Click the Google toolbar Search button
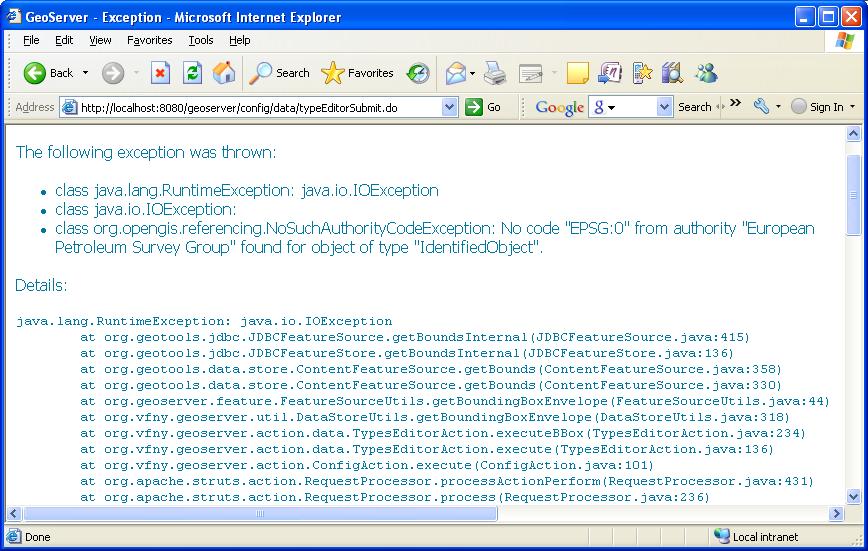868x551 pixels. (x=695, y=107)
